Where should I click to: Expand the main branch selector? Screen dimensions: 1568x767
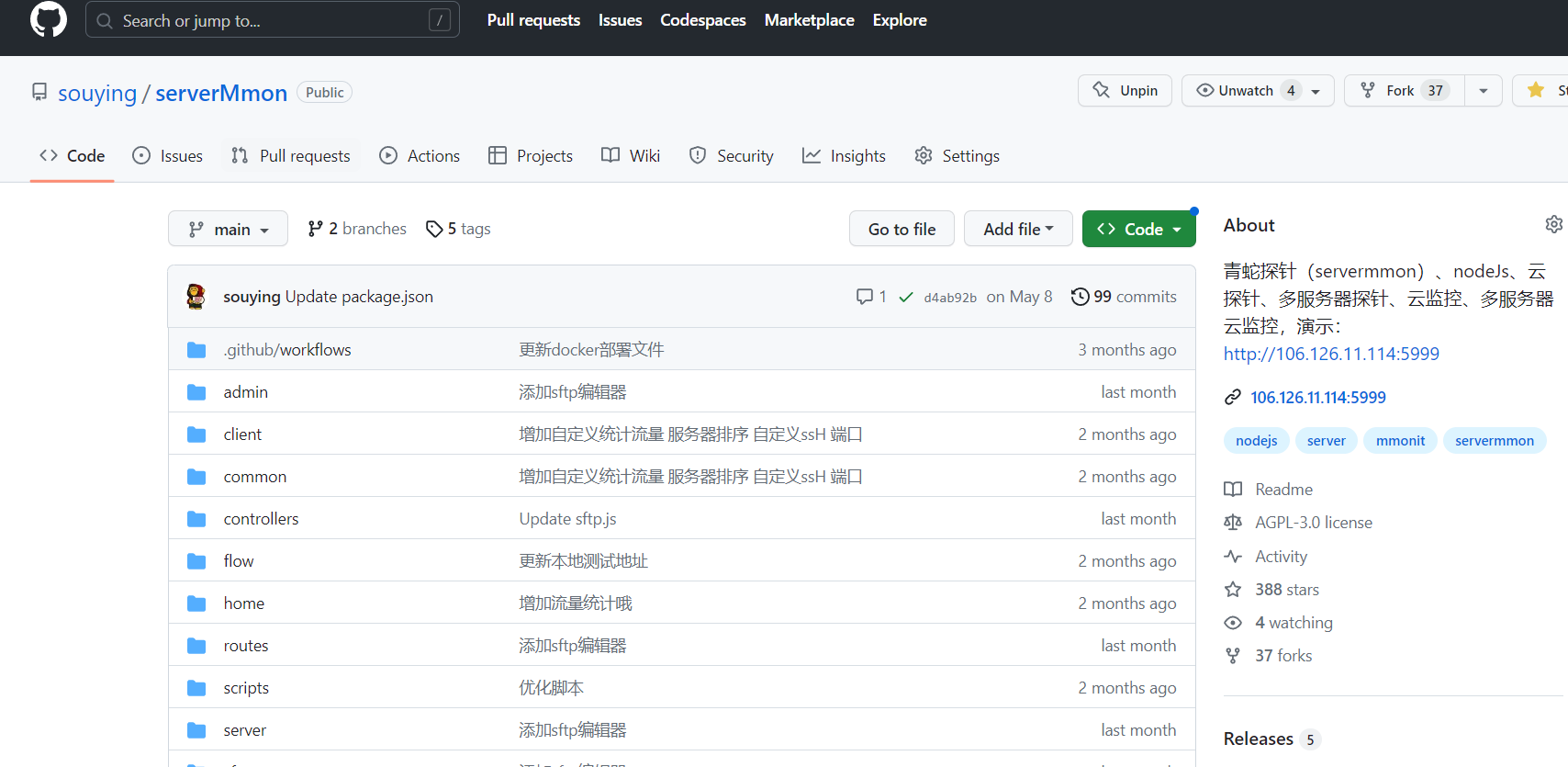[x=228, y=229]
